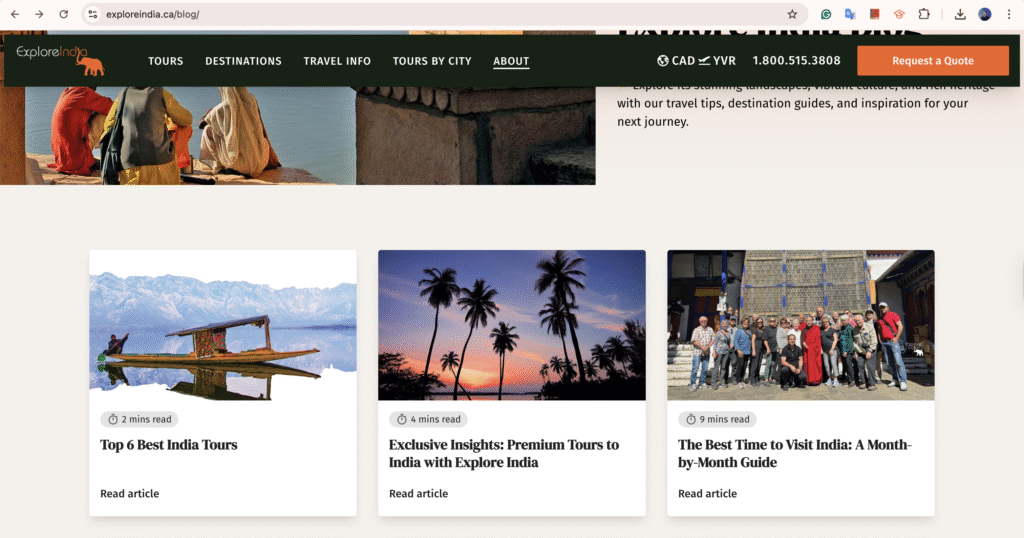Open the Extensions puzzle piece menu
The width and height of the screenshot is (1024, 538).
pos(923,14)
